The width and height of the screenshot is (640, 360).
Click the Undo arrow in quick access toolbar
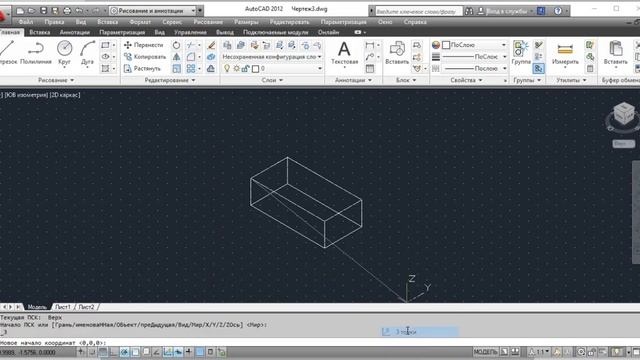[79, 11]
